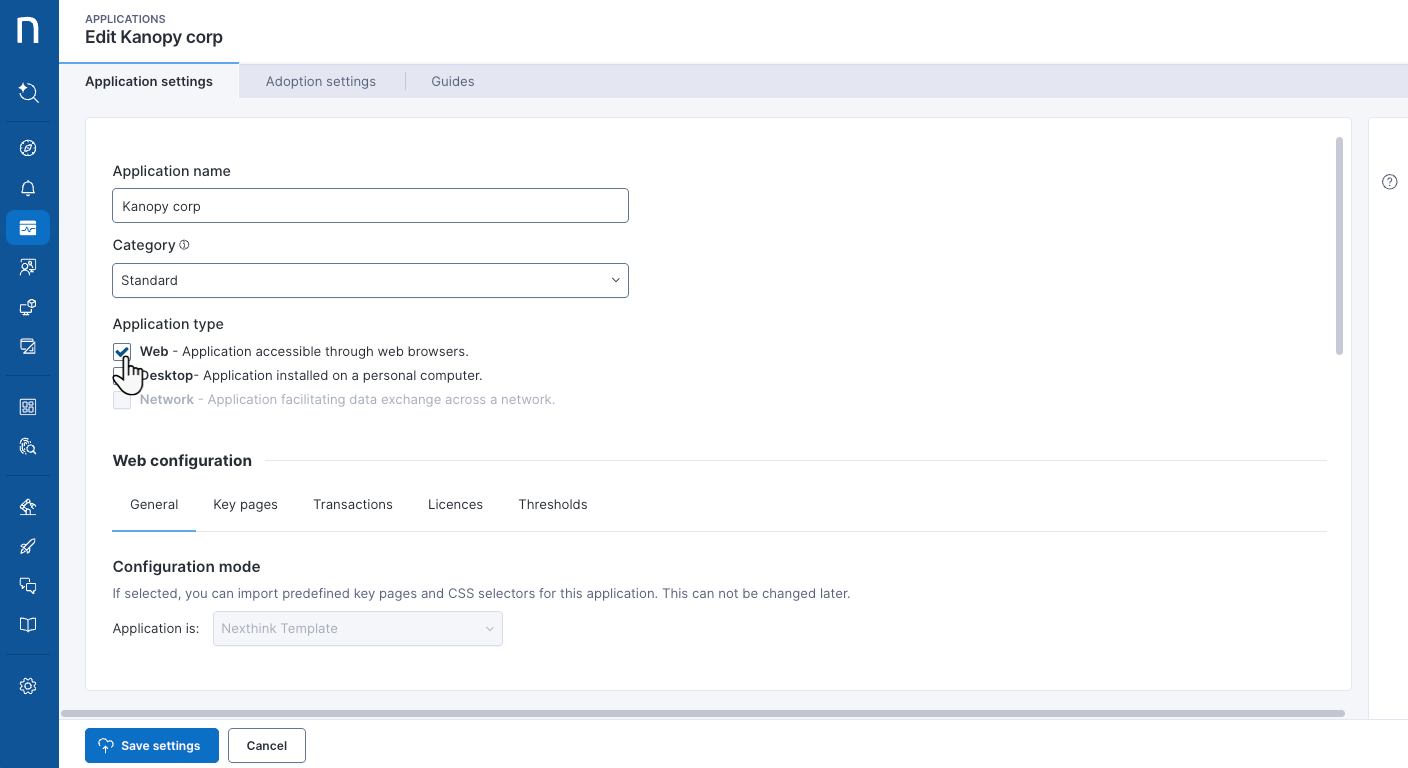Open the alerts bell icon
This screenshot has height=768, width=1408.
(28, 188)
